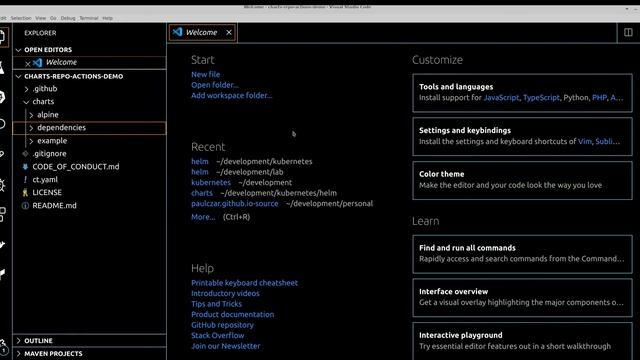Image resolution: width=640 pixels, height=360 pixels.
Task: Open recent kubernetes folder
Action: coord(211,182)
